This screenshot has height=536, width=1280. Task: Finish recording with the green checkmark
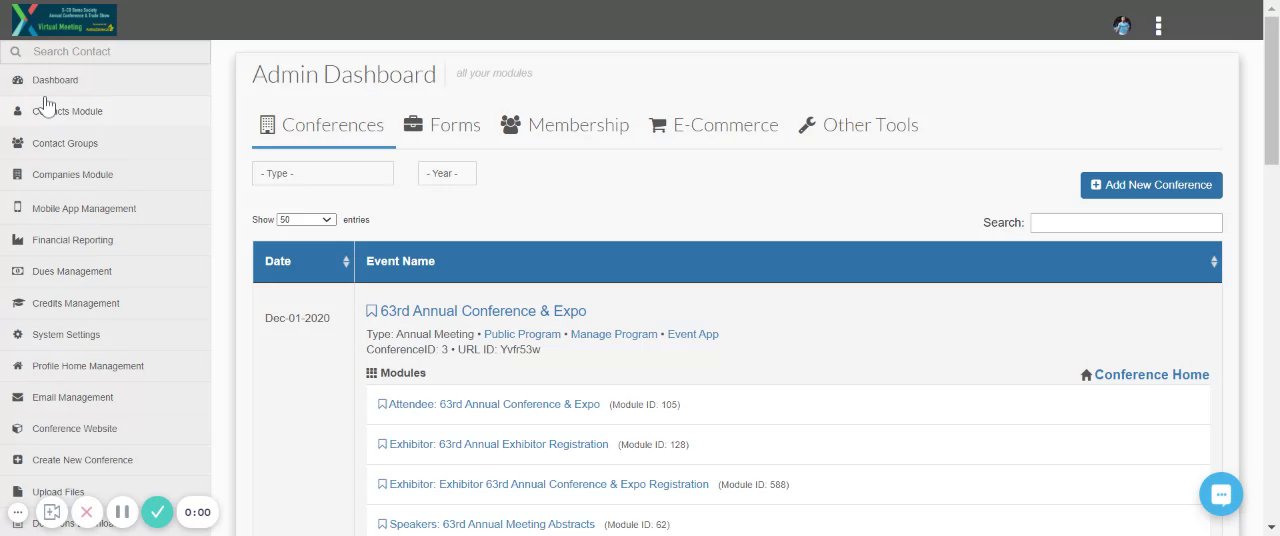[157, 512]
